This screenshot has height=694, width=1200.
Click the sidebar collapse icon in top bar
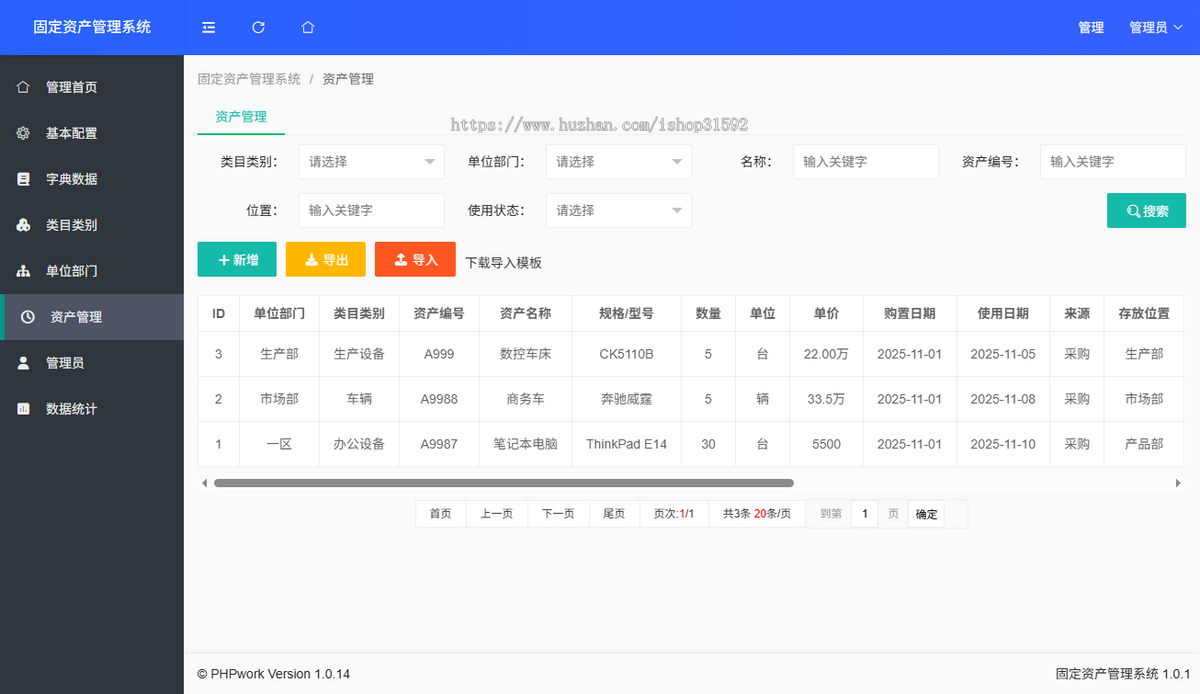pyautogui.click(x=208, y=27)
